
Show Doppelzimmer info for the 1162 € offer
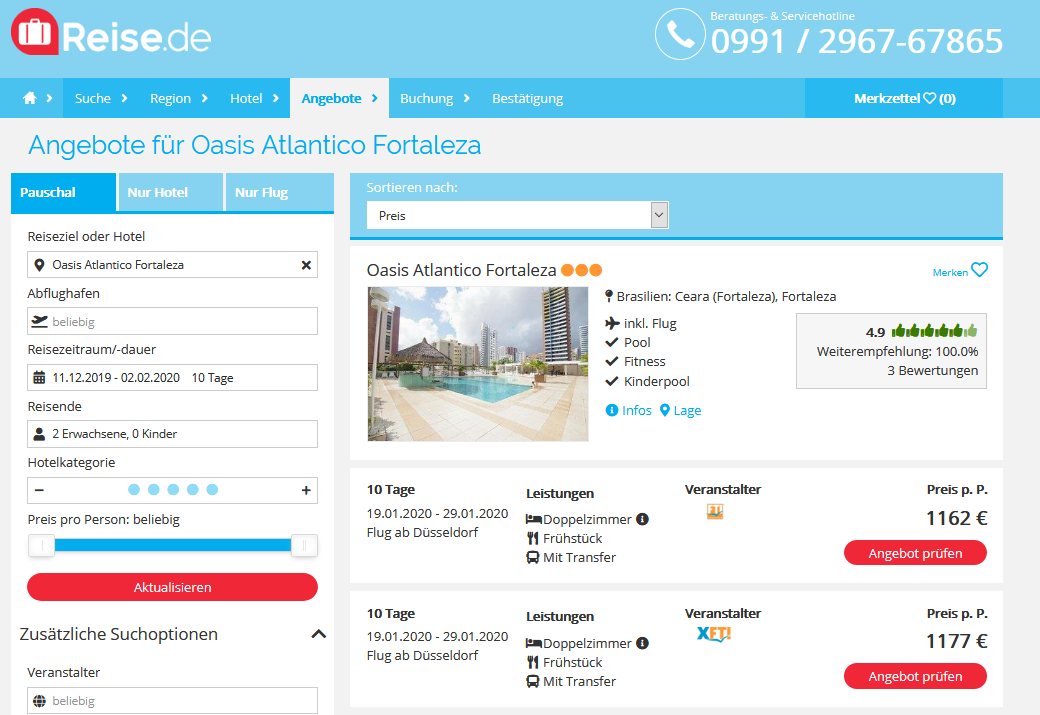click(642, 519)
